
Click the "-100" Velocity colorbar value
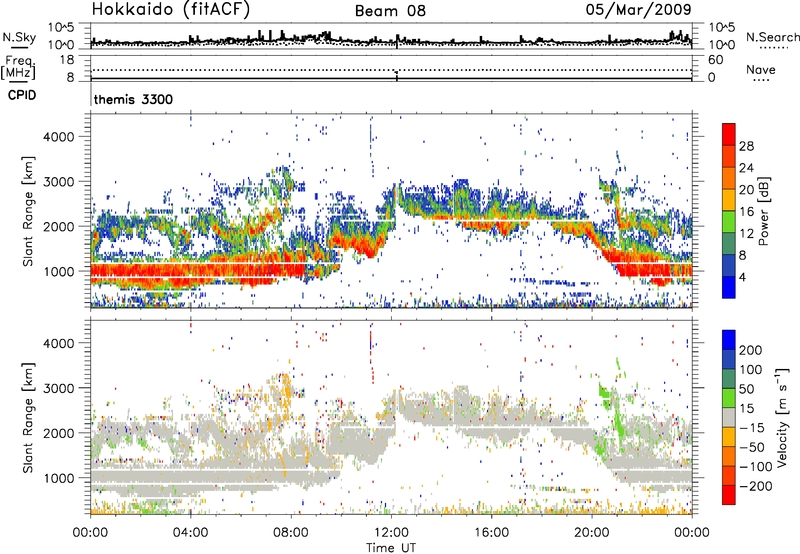(756, 466)
